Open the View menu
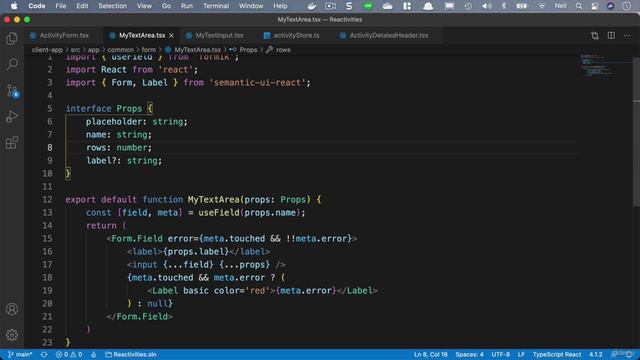The image size is (640, 360). (x=144, y=6)
